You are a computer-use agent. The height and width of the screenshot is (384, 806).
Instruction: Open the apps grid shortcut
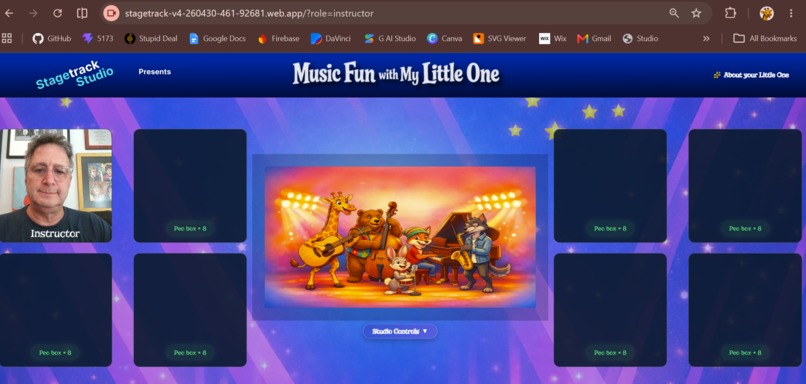click(7, 38)
